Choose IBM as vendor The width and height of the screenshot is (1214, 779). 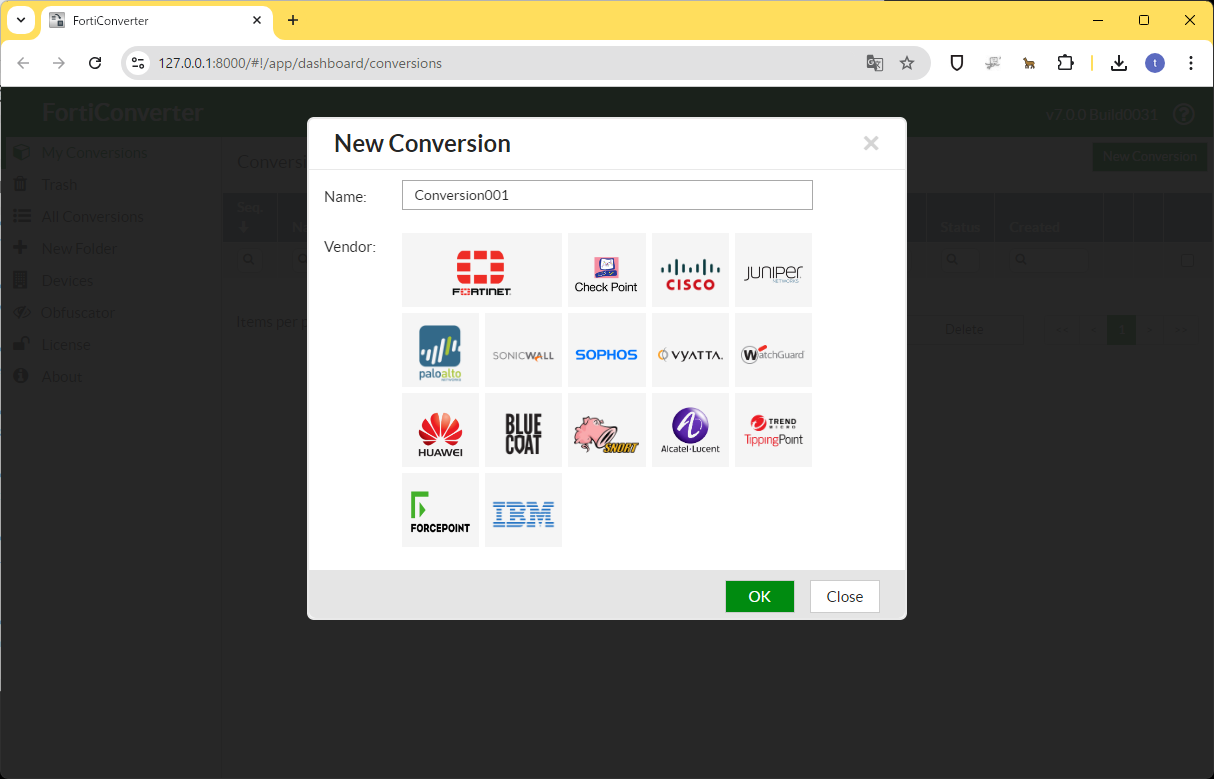tap(523, 510)
